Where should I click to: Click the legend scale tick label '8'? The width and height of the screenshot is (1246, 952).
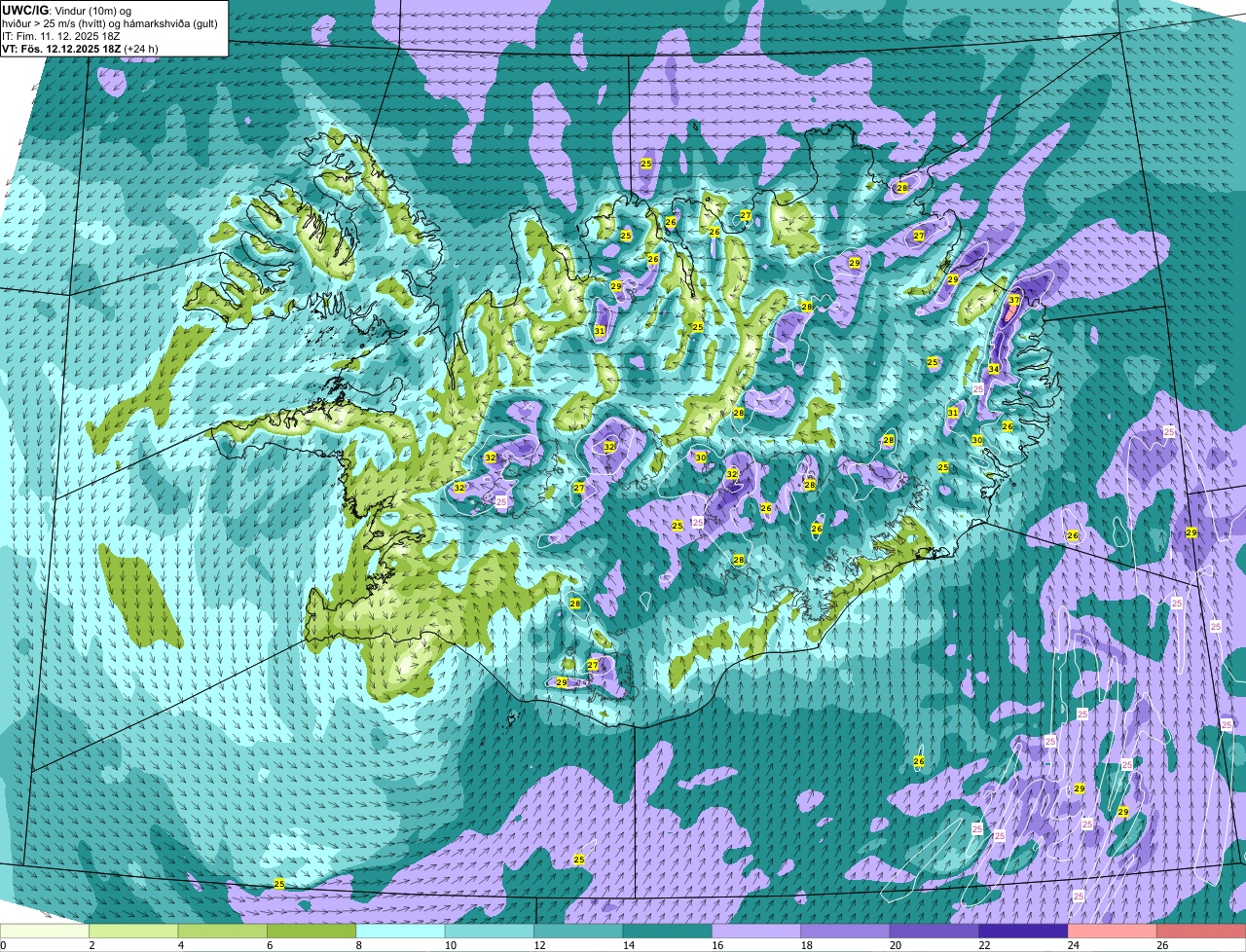coord(357,944)
